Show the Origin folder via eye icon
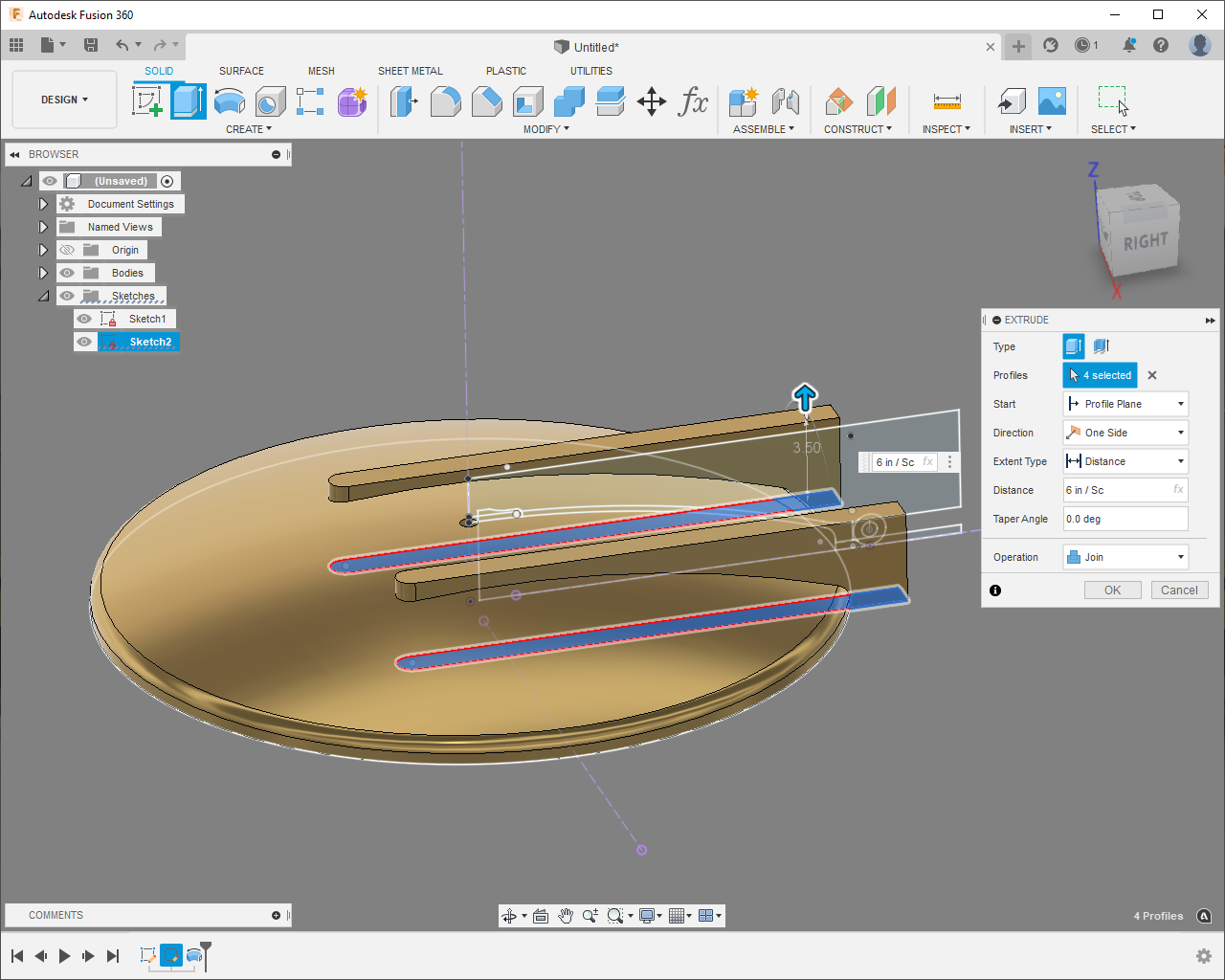 [67, 250]
